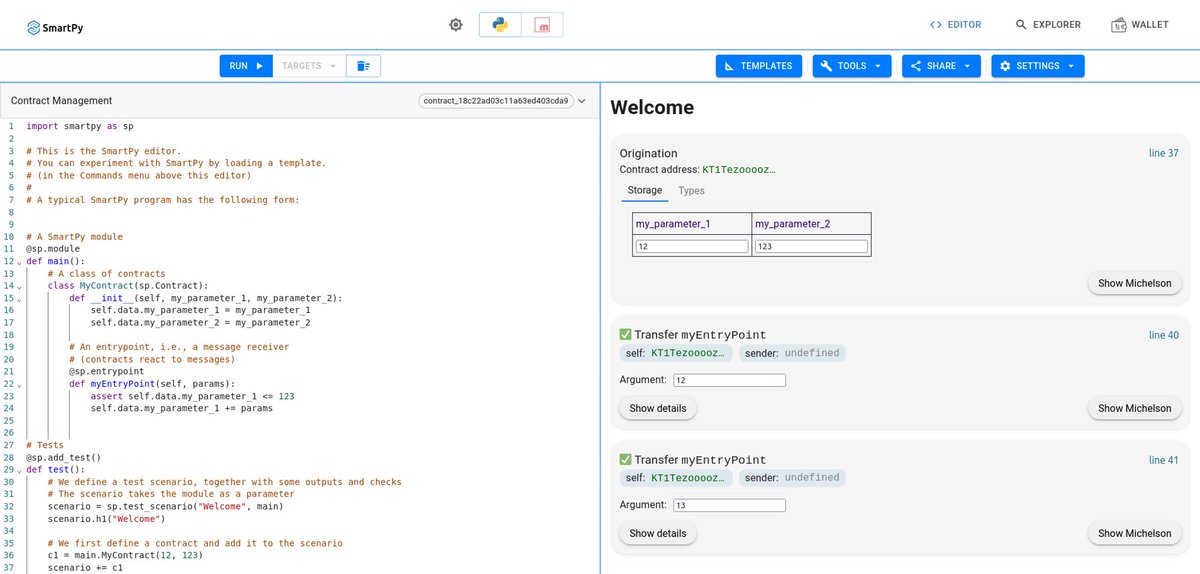Jump to line 40 link
Screen dimensions: 1200x574
1164,335
